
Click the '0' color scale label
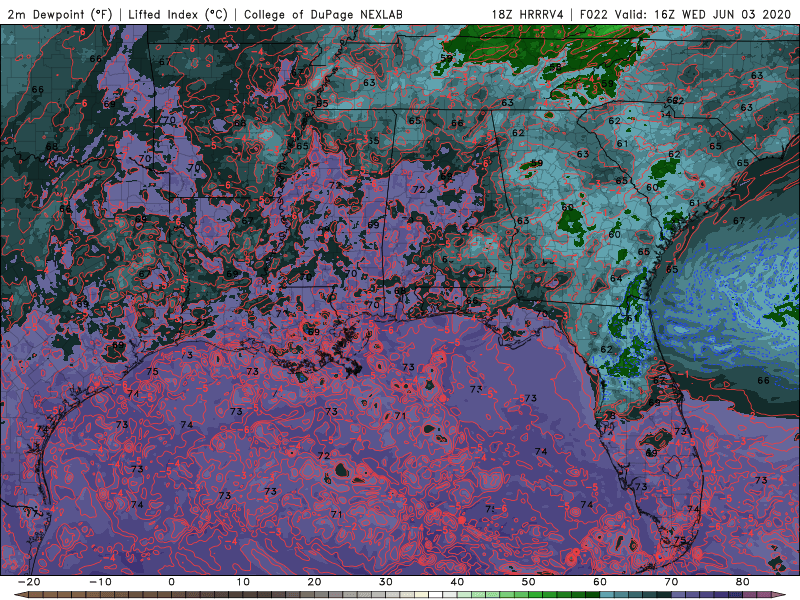171,582
